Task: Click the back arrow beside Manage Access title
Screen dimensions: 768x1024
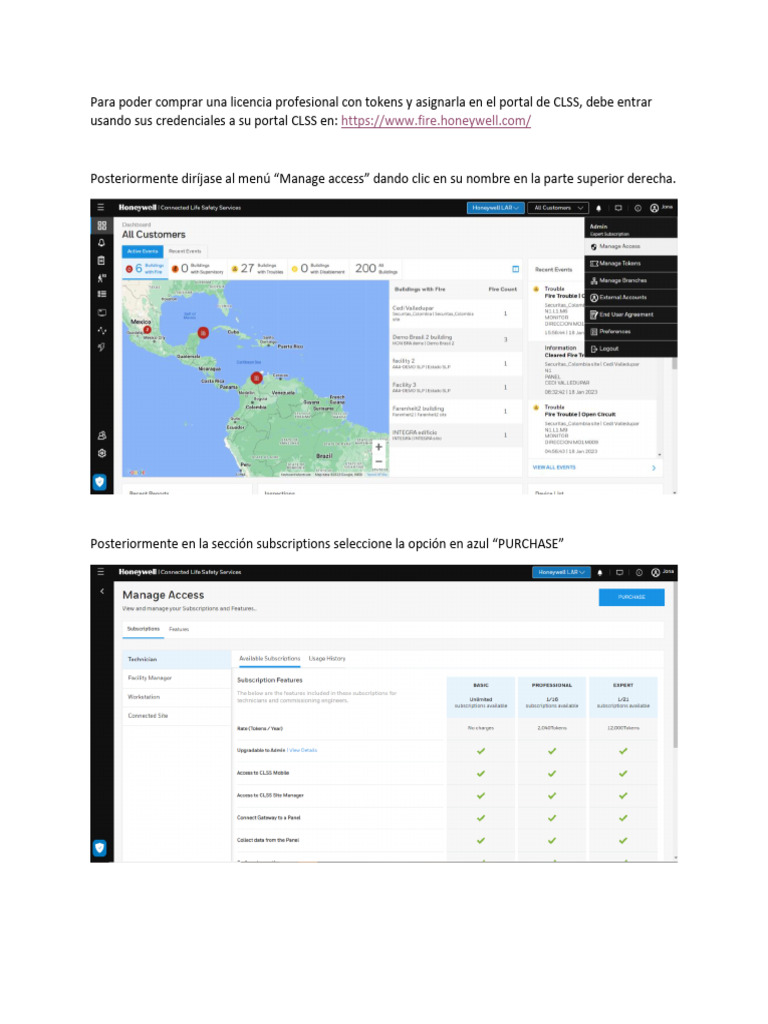Action: click(x=101, y=592)
